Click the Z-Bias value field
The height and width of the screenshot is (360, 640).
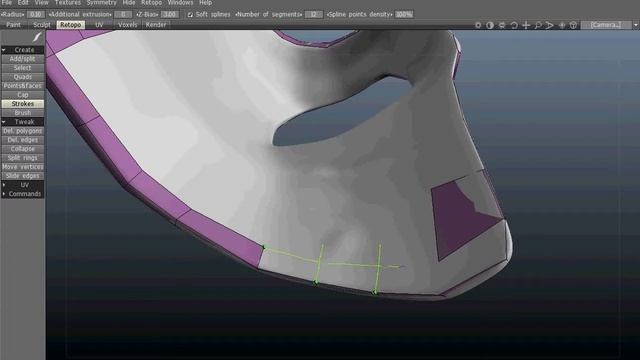[x=169, y=14]
